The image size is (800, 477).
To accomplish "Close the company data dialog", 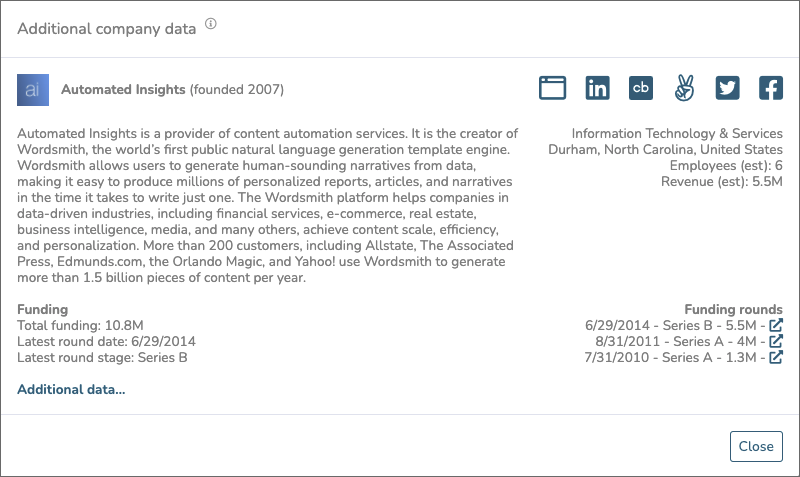I will click(x=756, y=446).
